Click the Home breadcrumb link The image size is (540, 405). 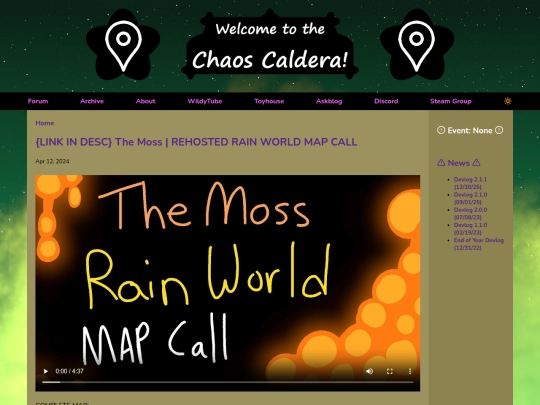point(45,123)
